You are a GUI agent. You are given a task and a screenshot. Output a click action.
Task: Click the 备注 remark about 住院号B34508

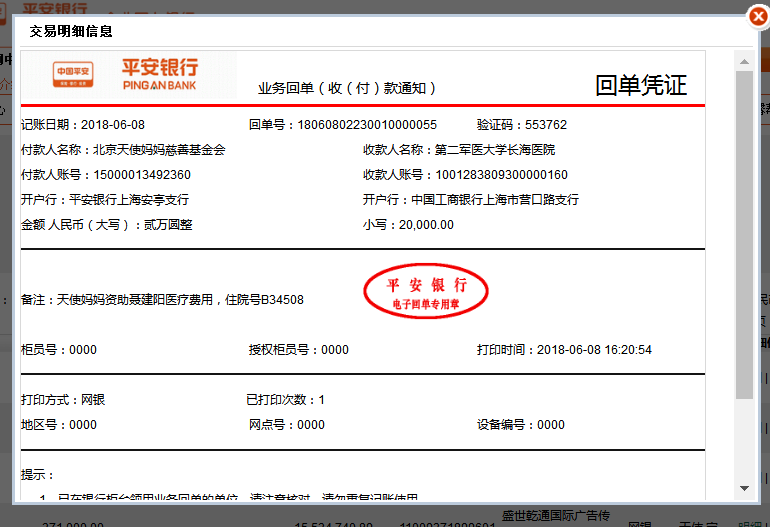tap(162, 300)
